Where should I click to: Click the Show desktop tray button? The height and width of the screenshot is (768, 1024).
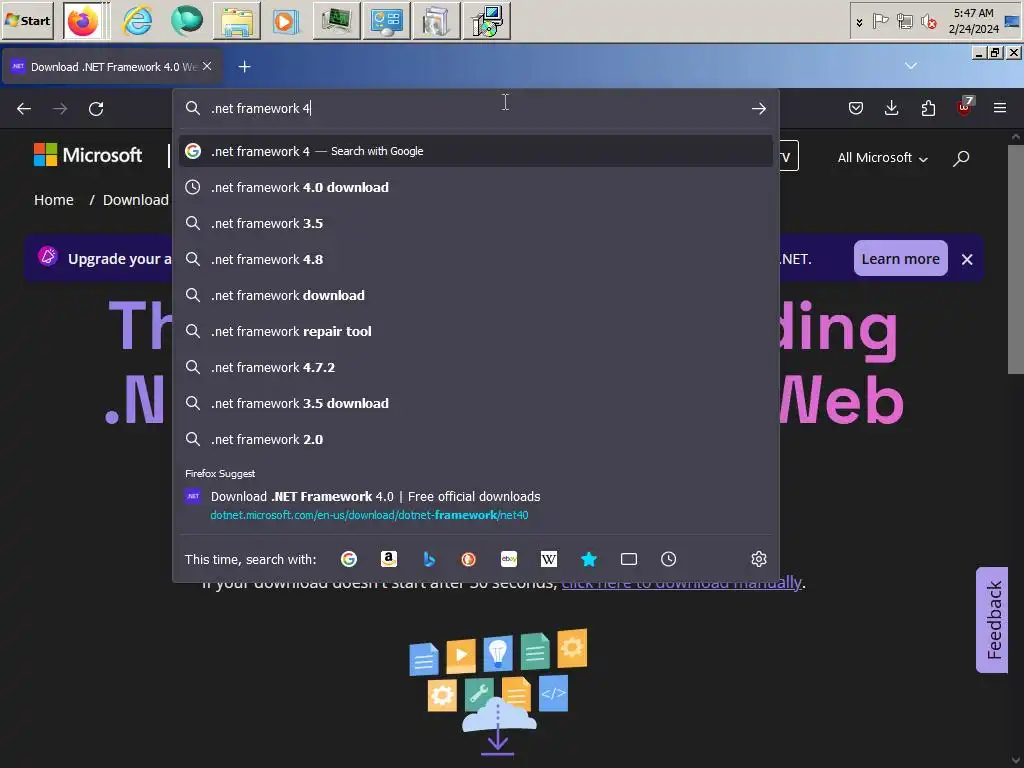pos(1012,22)
